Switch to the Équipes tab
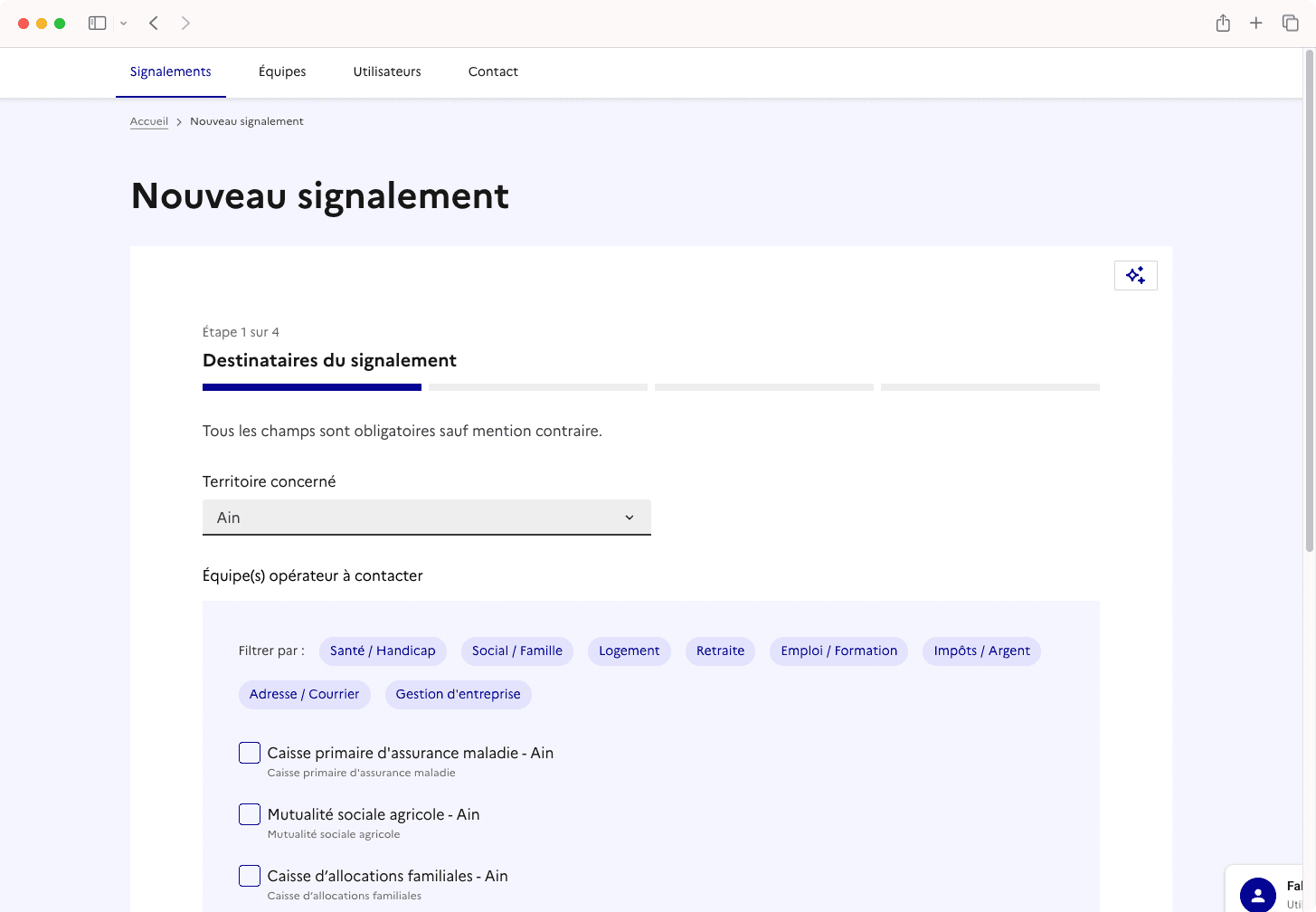 281,71
